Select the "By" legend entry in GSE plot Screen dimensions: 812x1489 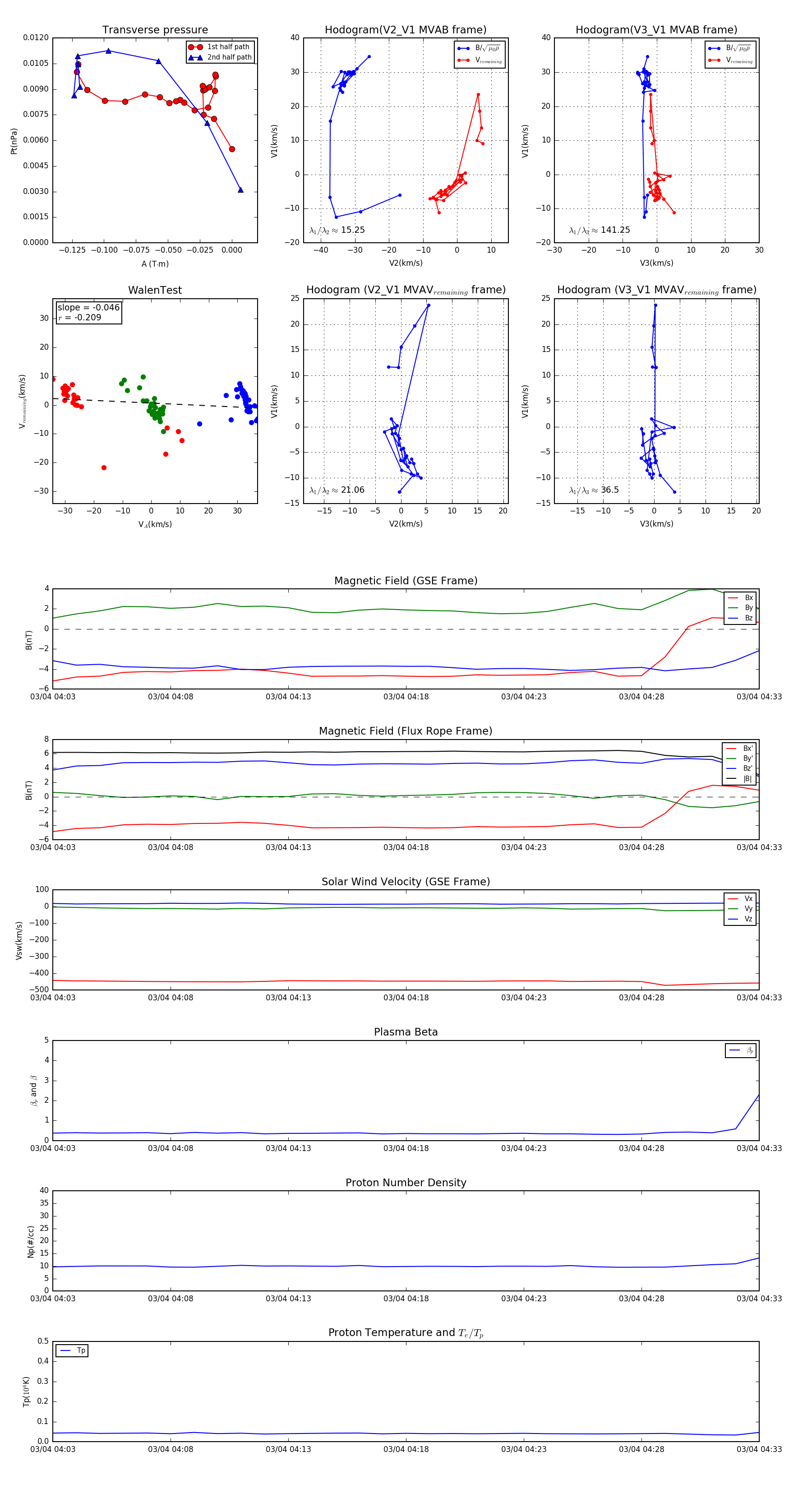(740, 608)
